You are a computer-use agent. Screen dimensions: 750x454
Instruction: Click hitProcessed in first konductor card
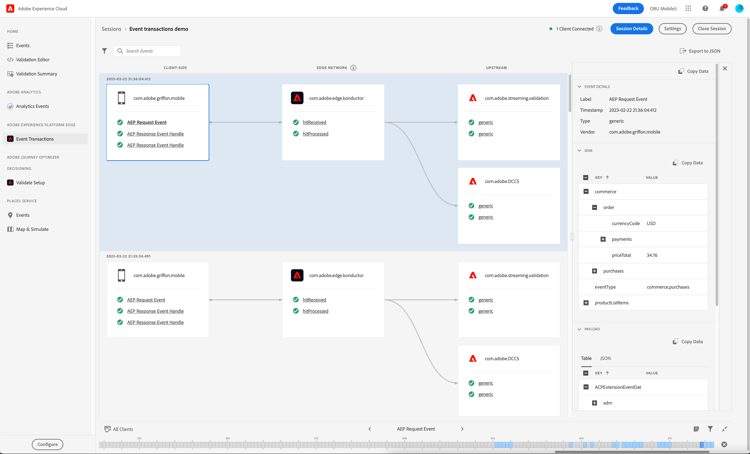click(x=315, y=134)
